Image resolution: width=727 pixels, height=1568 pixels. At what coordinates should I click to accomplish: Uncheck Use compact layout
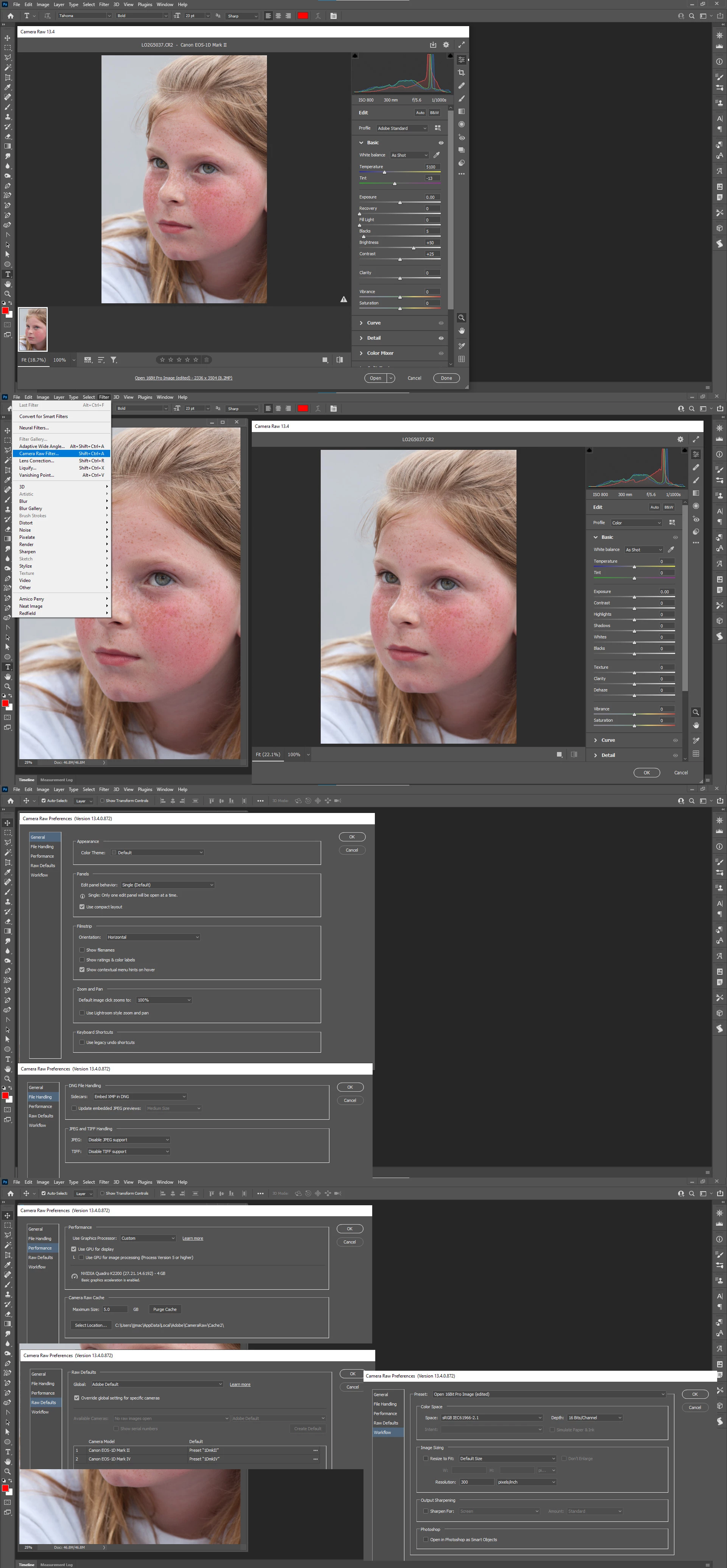(82, 907)
